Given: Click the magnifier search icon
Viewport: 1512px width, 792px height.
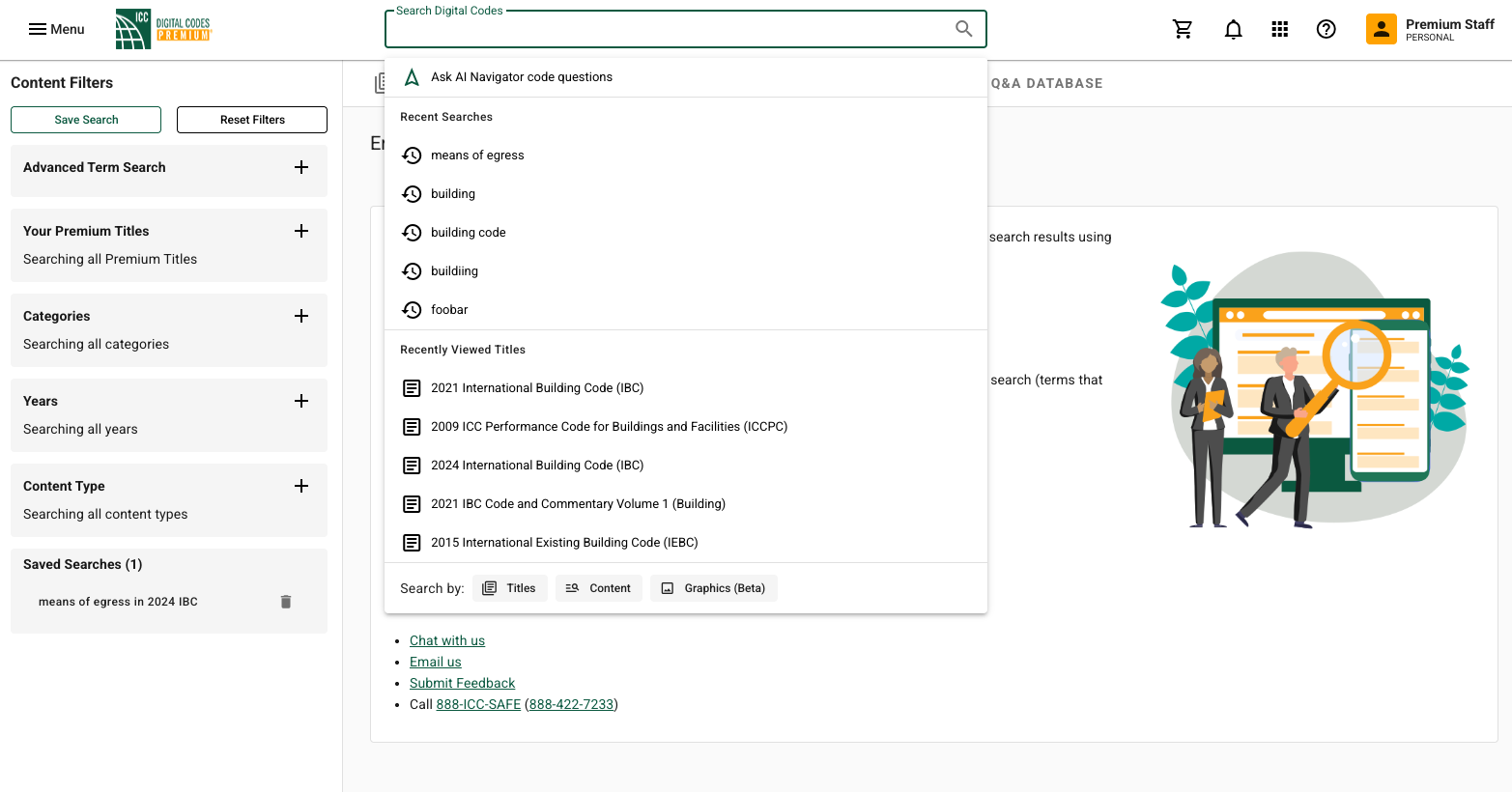Looking at the screenshot, I should (x=963, y=29).
